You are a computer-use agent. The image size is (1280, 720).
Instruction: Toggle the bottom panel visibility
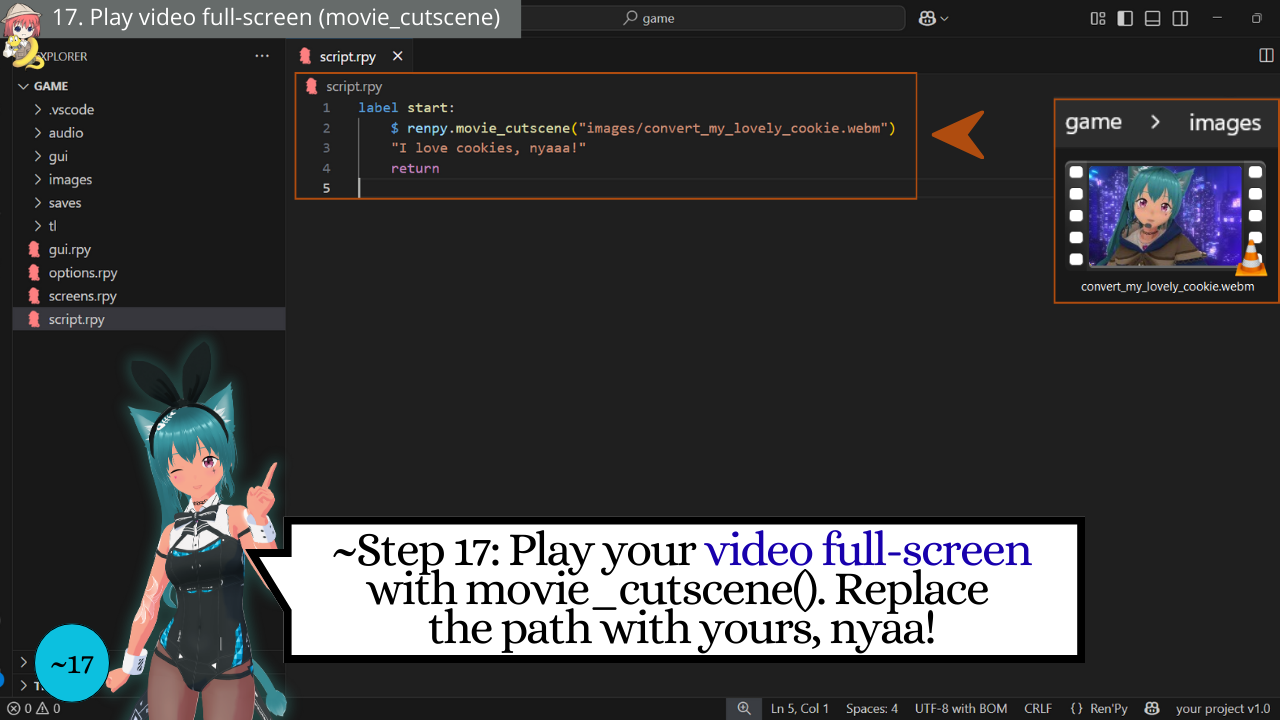pos(1152,18)
